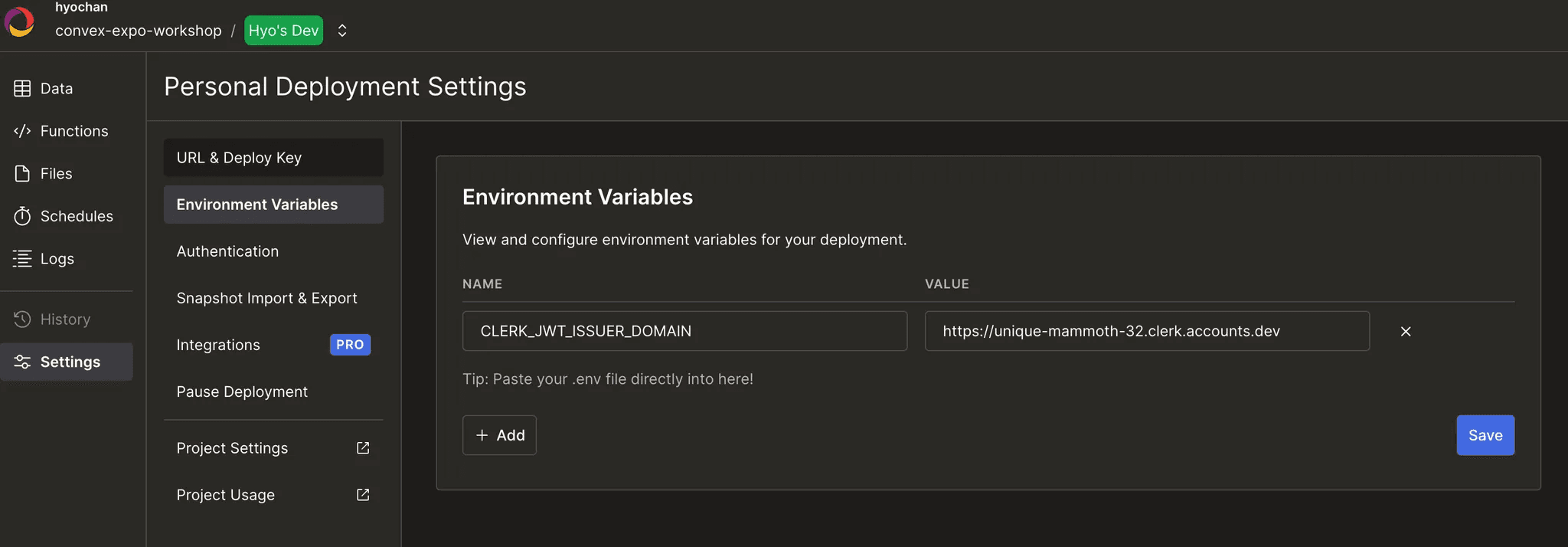The height and width of the screenshot is (547, 1568).
Task: Click the Convex logo icon
Action: (x=19, y=21)
